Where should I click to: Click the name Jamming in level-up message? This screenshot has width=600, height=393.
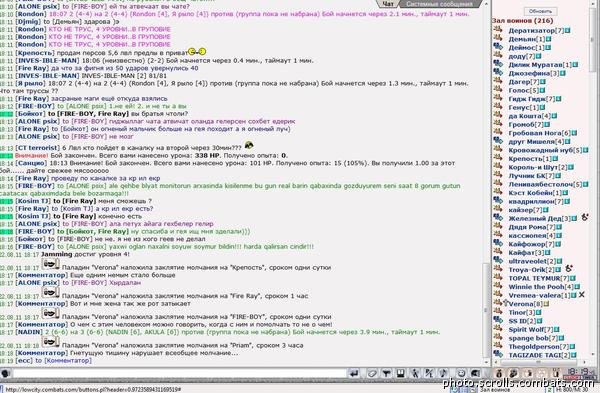click(x=57, y=254)
